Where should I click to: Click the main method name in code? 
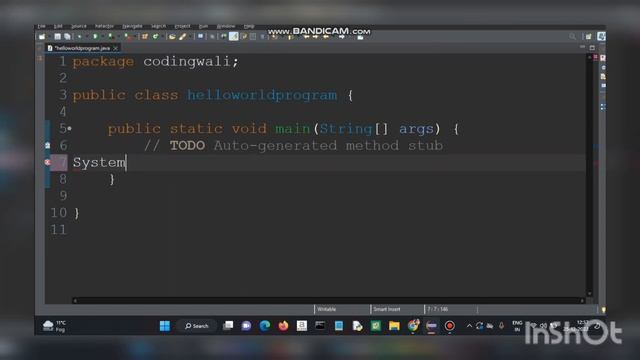click(293, 129)
